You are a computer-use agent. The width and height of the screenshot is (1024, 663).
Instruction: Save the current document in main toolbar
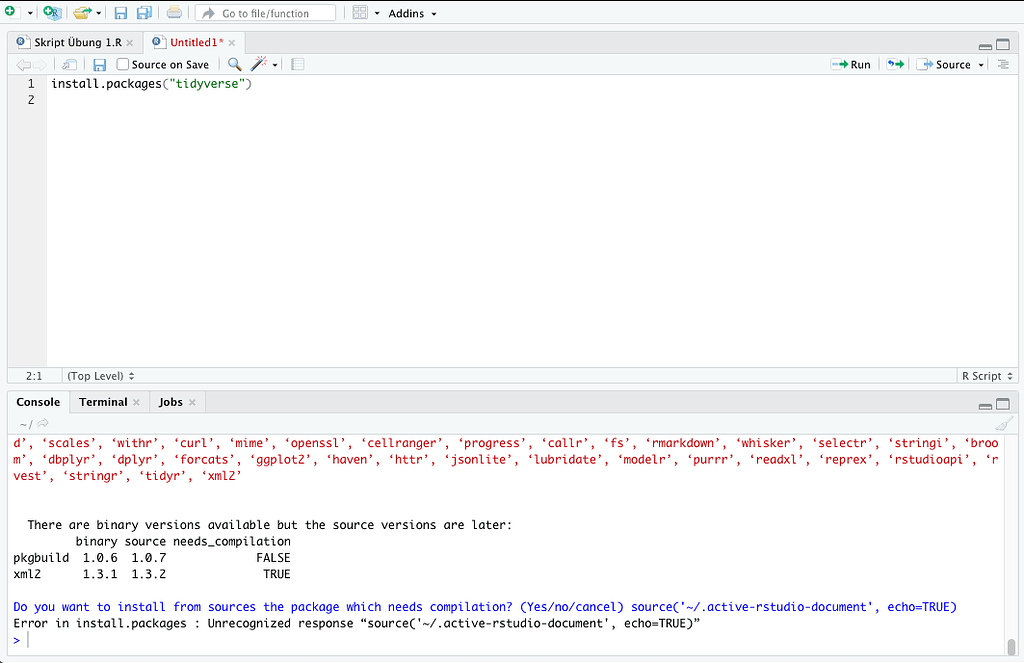click(x=121, y=12)
